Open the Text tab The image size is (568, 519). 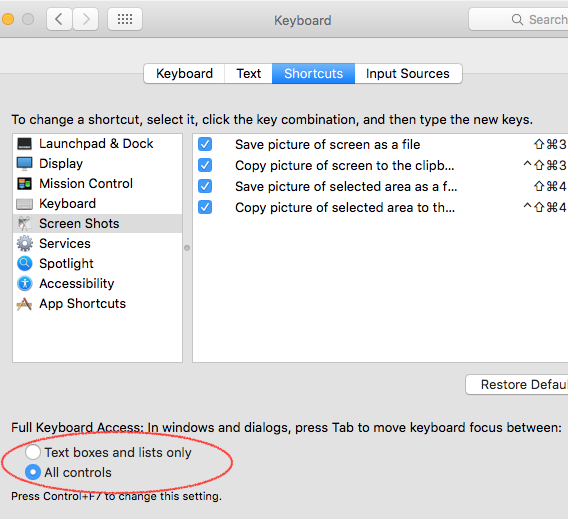[x=248, y=74]
